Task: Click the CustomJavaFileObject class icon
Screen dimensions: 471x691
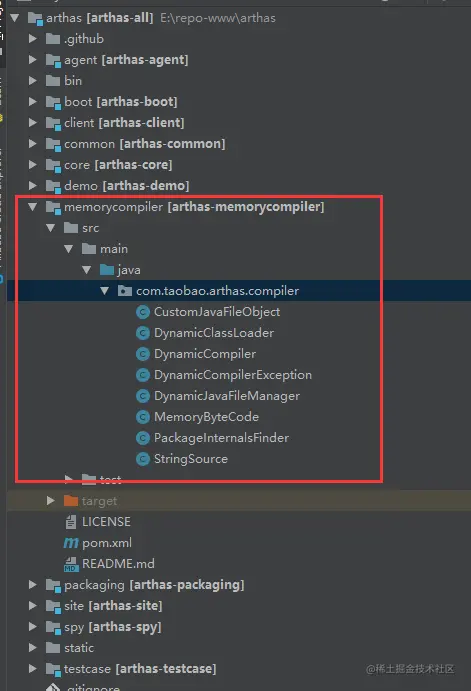Action: [x=143, y=312]
